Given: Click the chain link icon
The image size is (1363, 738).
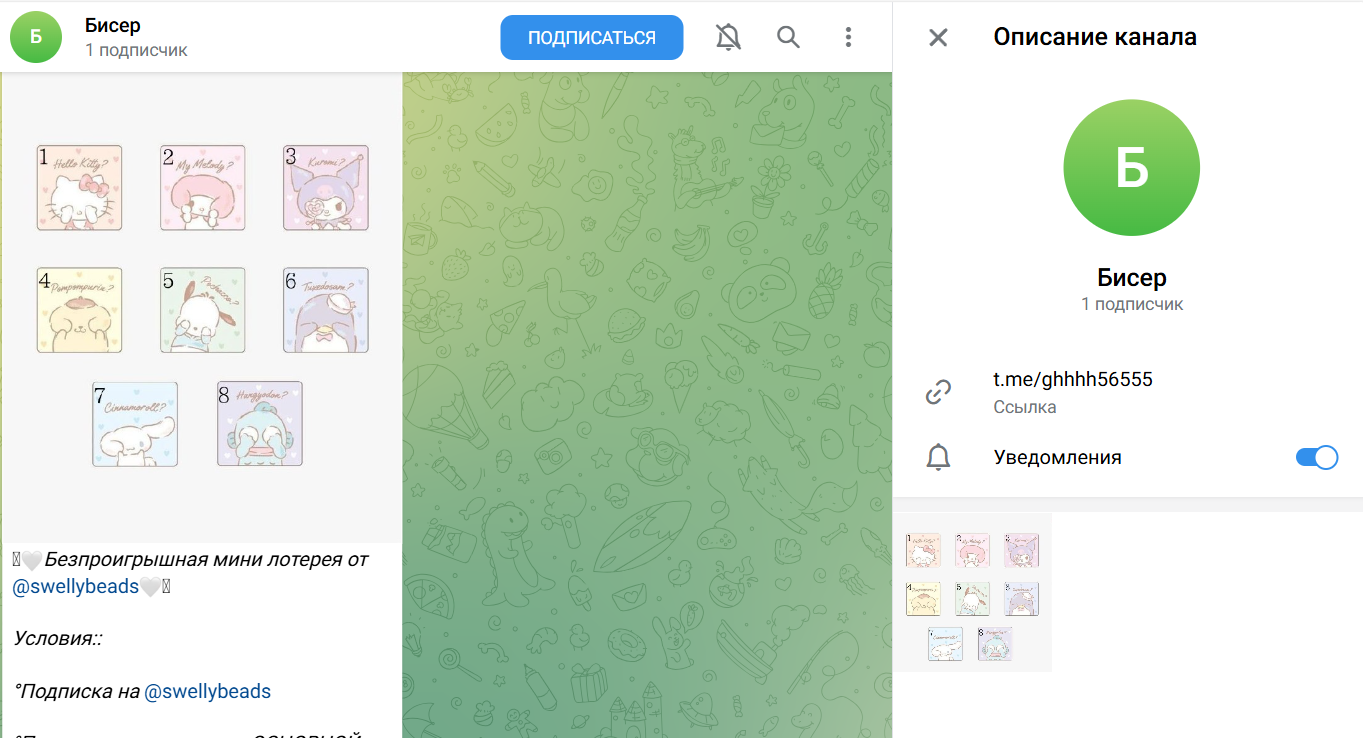Looking at the screenshot, I should pos(938,392).
